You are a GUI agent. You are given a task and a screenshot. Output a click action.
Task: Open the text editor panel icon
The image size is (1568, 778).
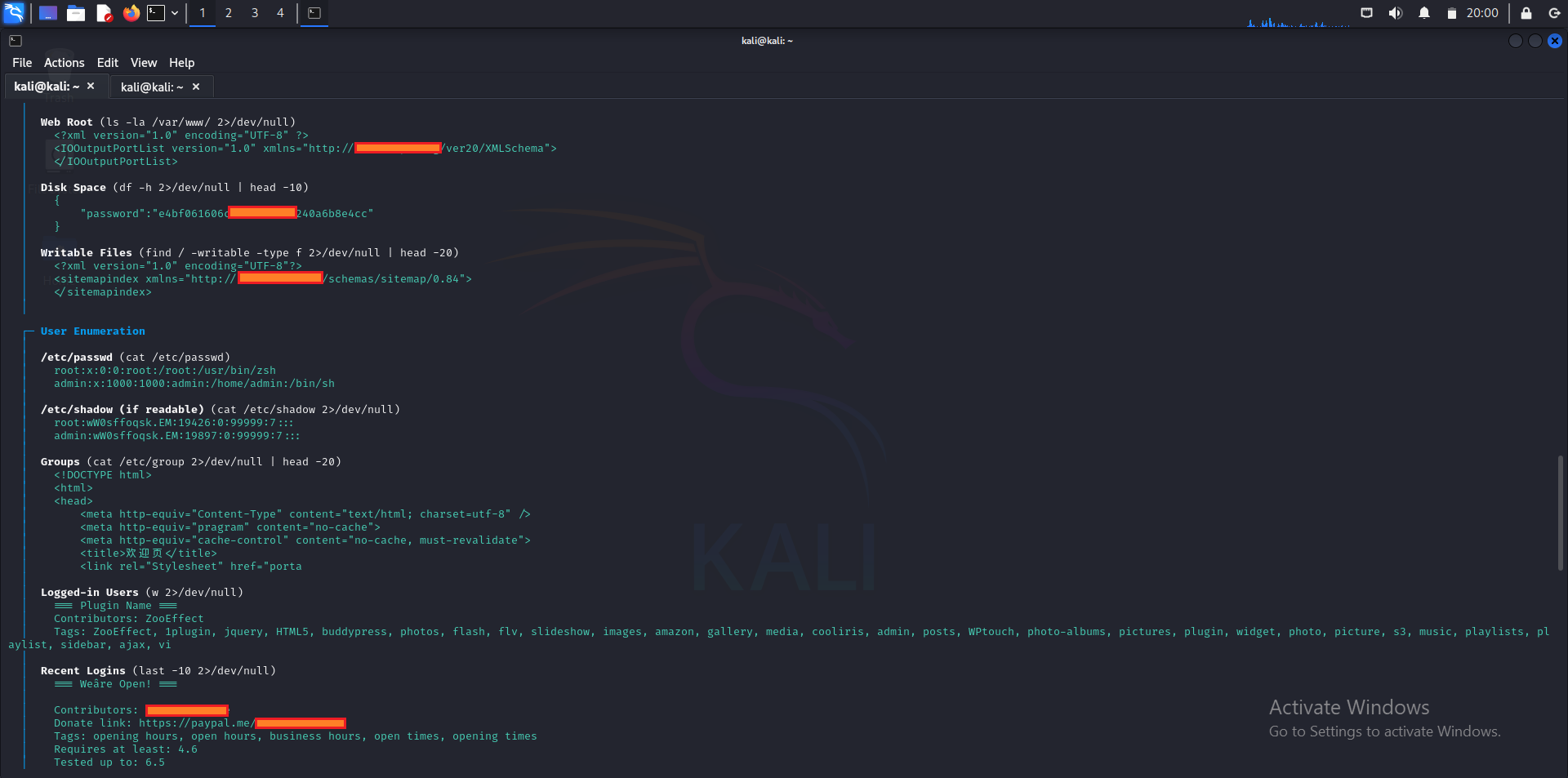(x=103, y=13)
